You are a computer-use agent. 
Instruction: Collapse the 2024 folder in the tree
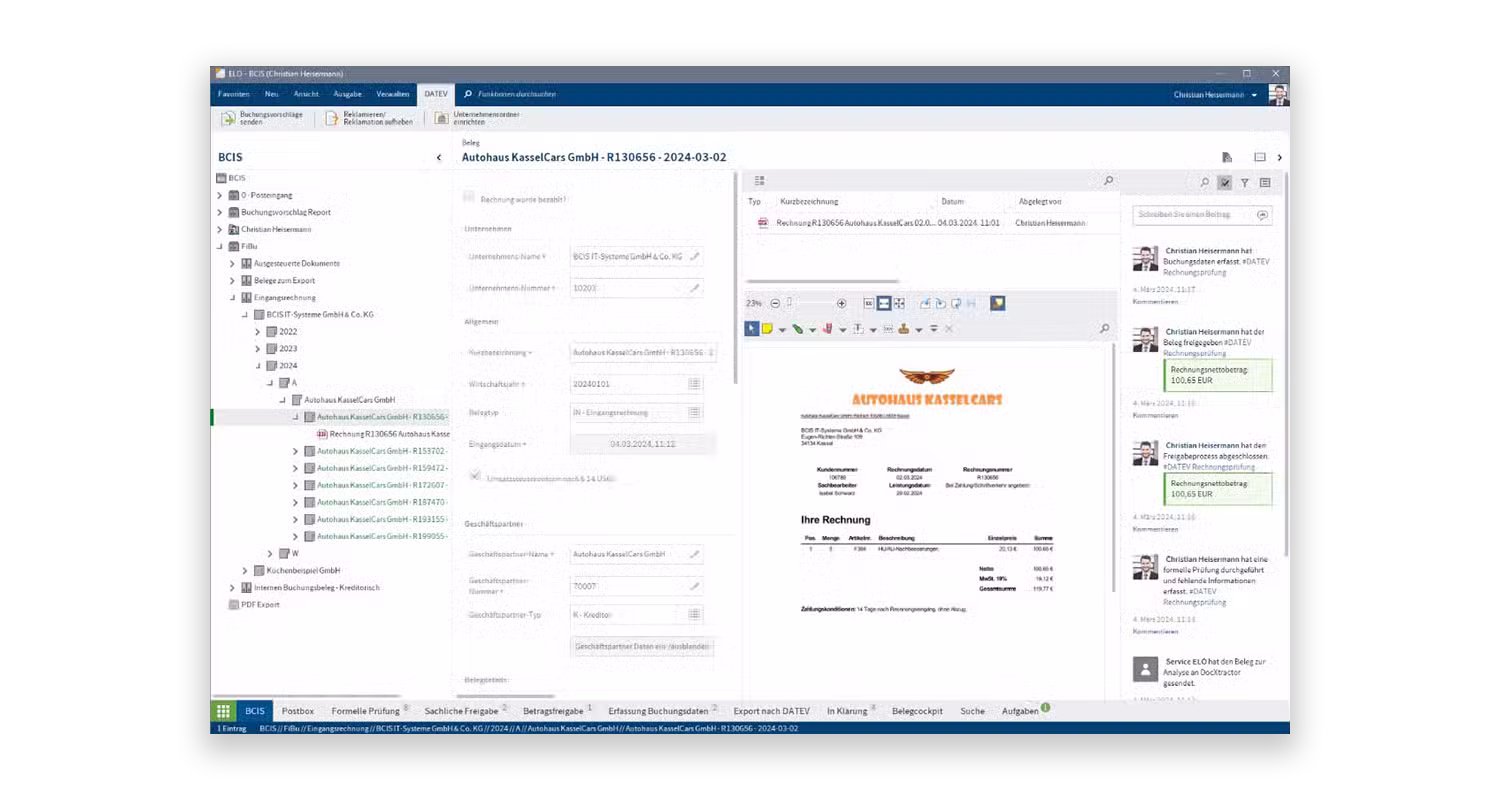[257, 366]
